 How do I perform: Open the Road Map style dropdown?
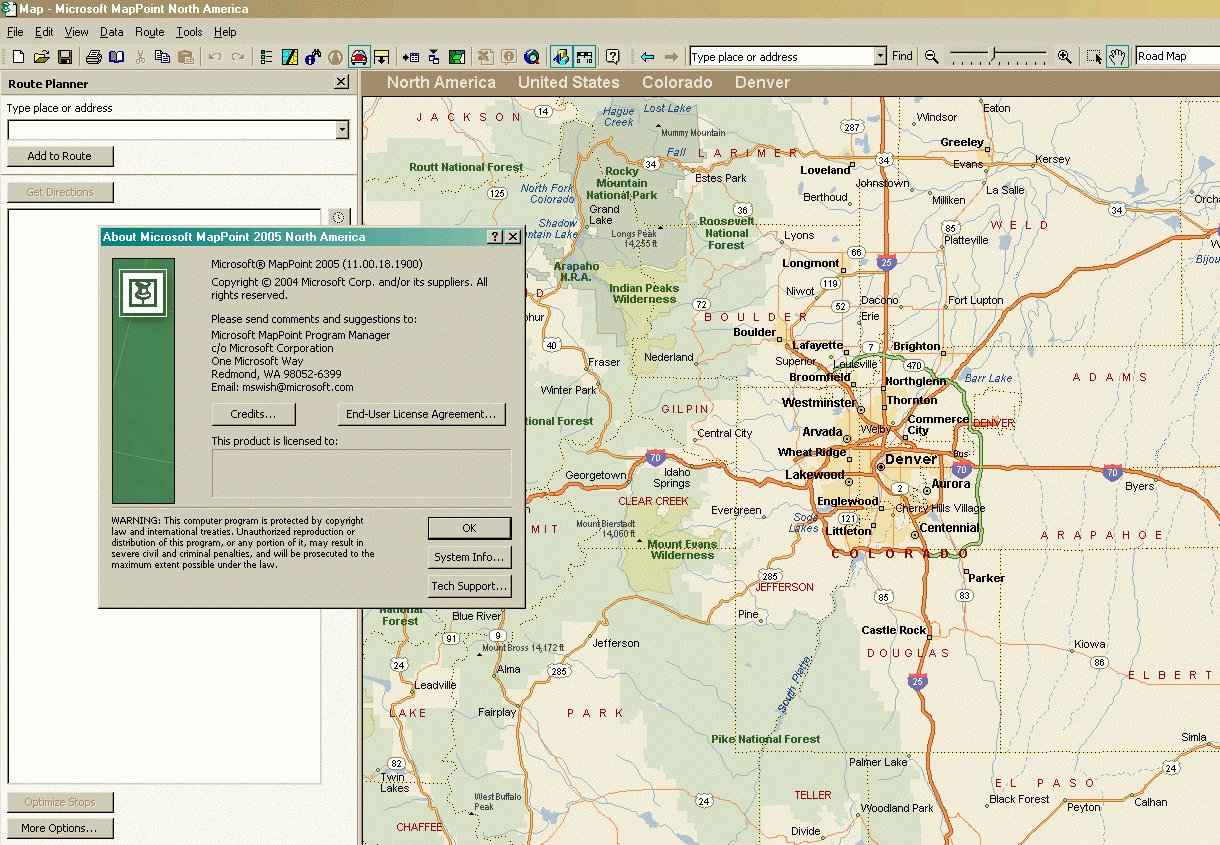[x=1177, y=56]
